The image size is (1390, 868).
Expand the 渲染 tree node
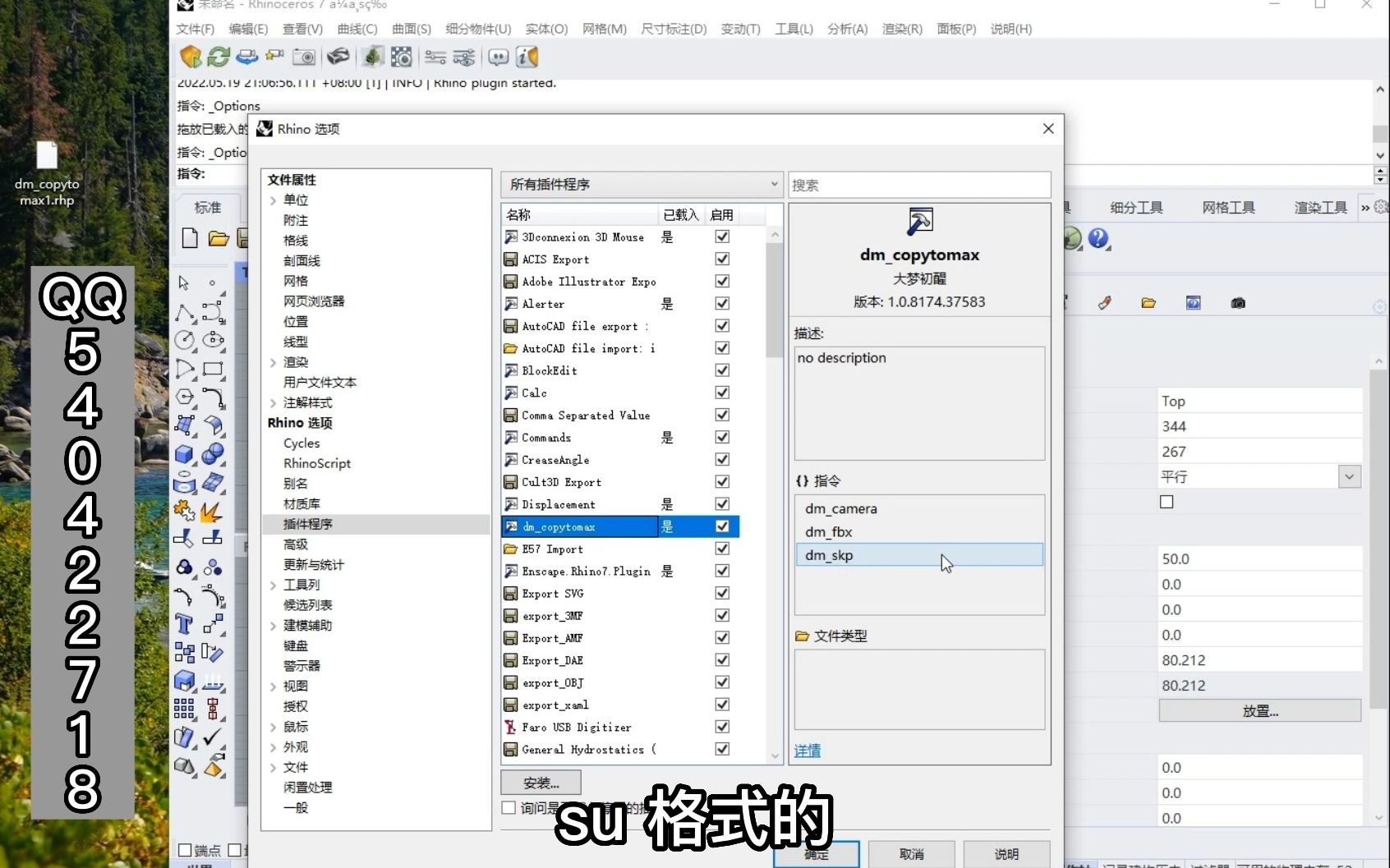274,362
